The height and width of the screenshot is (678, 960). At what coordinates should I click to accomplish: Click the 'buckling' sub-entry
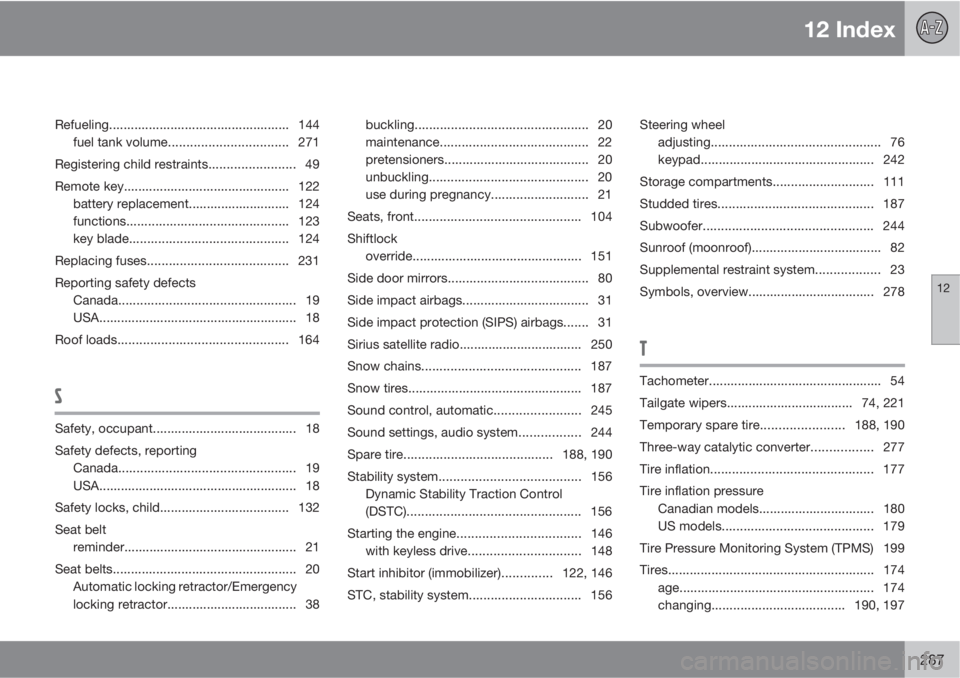pos(489,125)
